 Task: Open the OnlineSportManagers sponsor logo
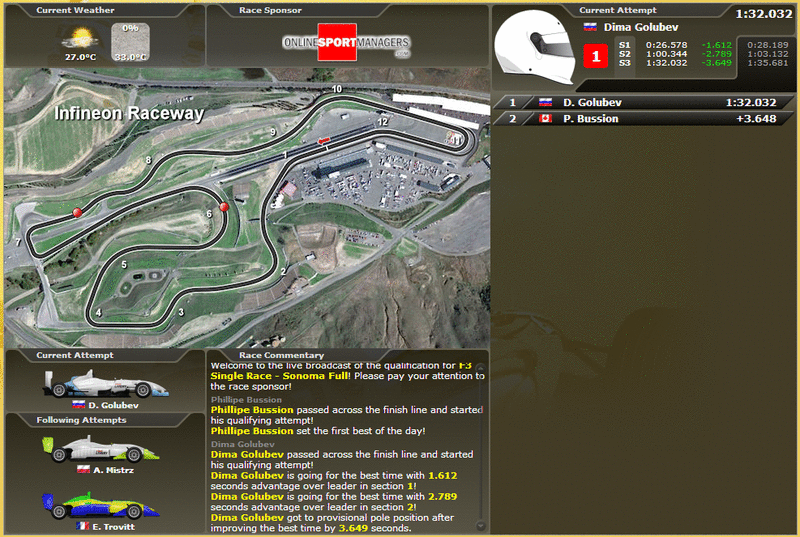(347, 42)
